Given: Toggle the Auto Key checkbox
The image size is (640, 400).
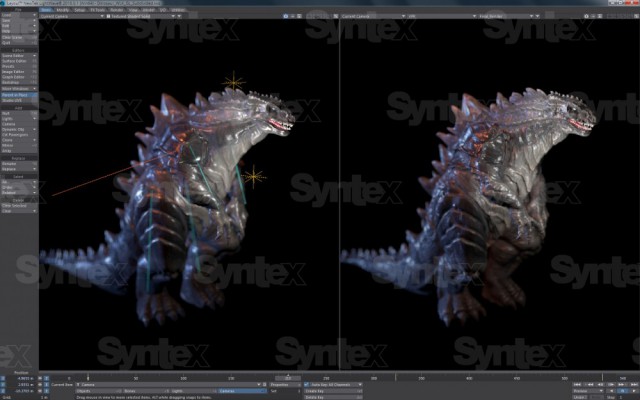Looking at the screenshot, I should (x=307, y=384).
